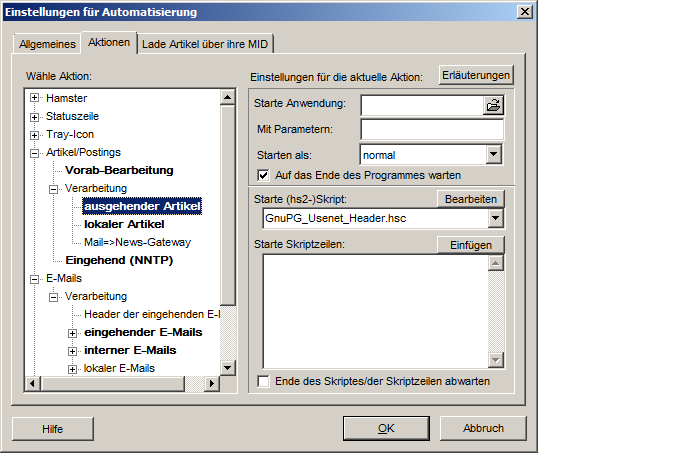Click the 'Mit Parametern' input field

[432, 129]
